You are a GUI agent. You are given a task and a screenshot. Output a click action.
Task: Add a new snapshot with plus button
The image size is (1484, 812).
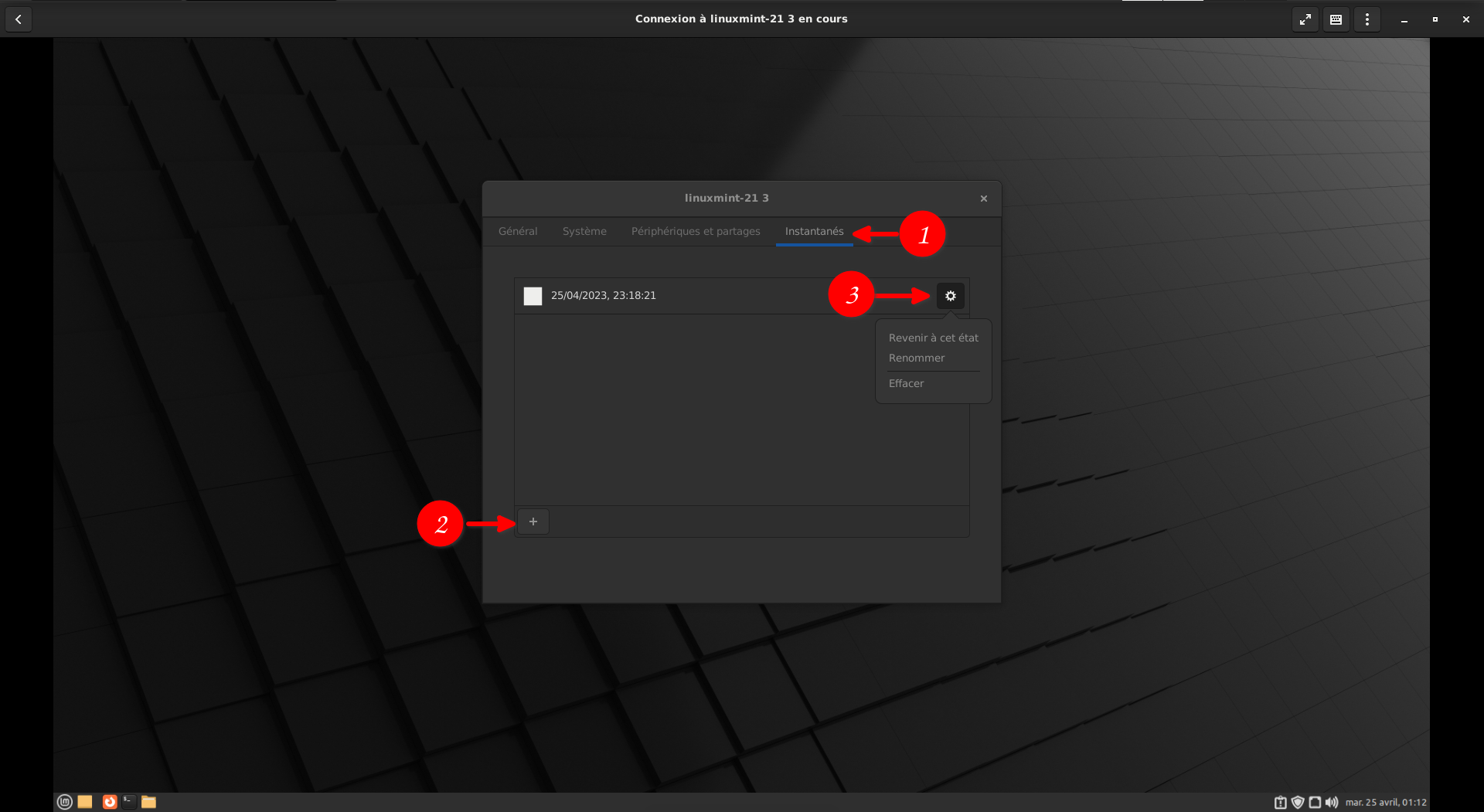[x=533, y=522]
